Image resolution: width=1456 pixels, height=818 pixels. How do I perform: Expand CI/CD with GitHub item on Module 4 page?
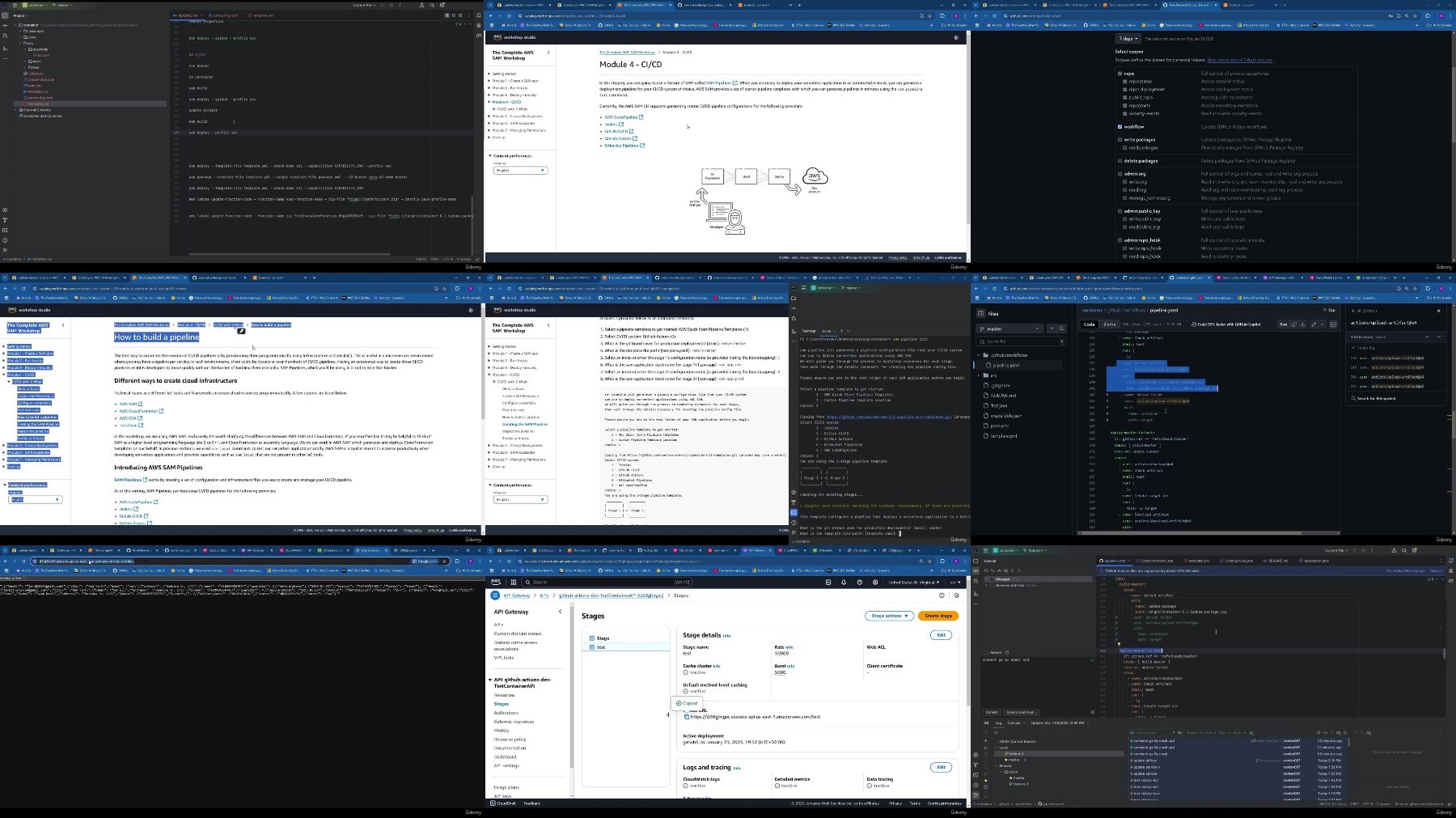[x=494, y=109]
